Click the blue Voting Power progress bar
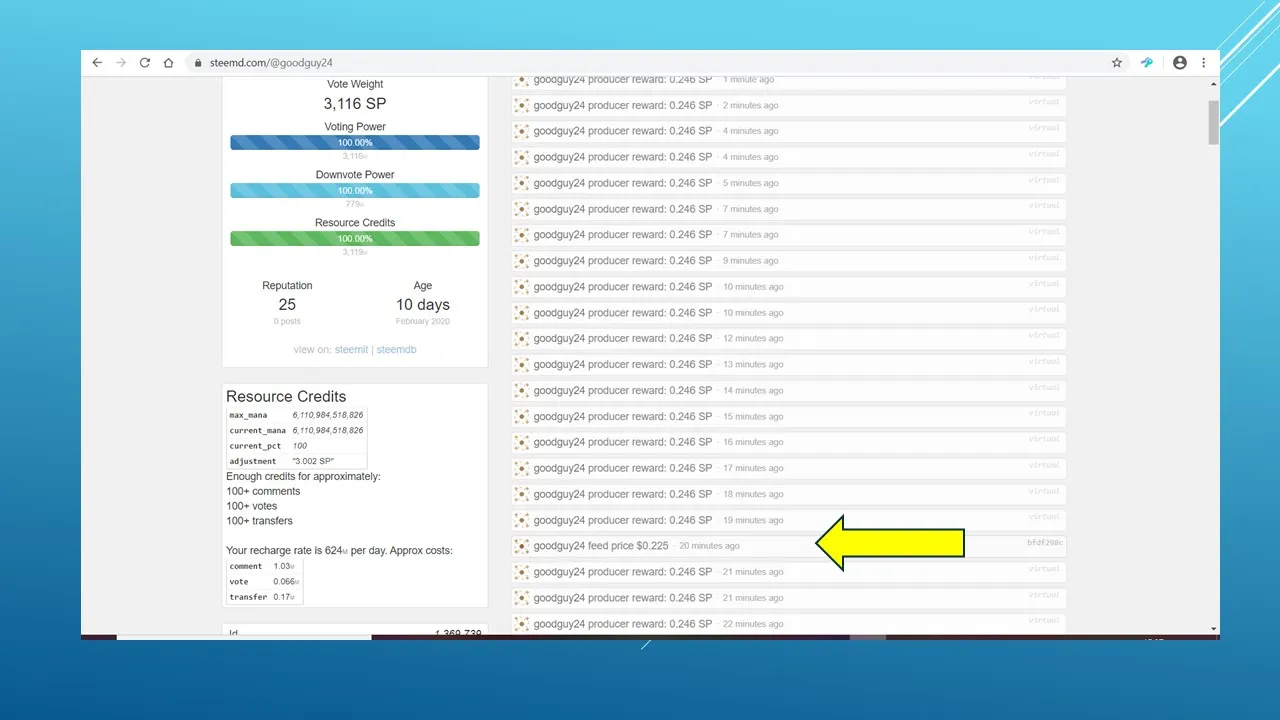The height and width of the screenshot is (720, 1280). pos(355,143)
